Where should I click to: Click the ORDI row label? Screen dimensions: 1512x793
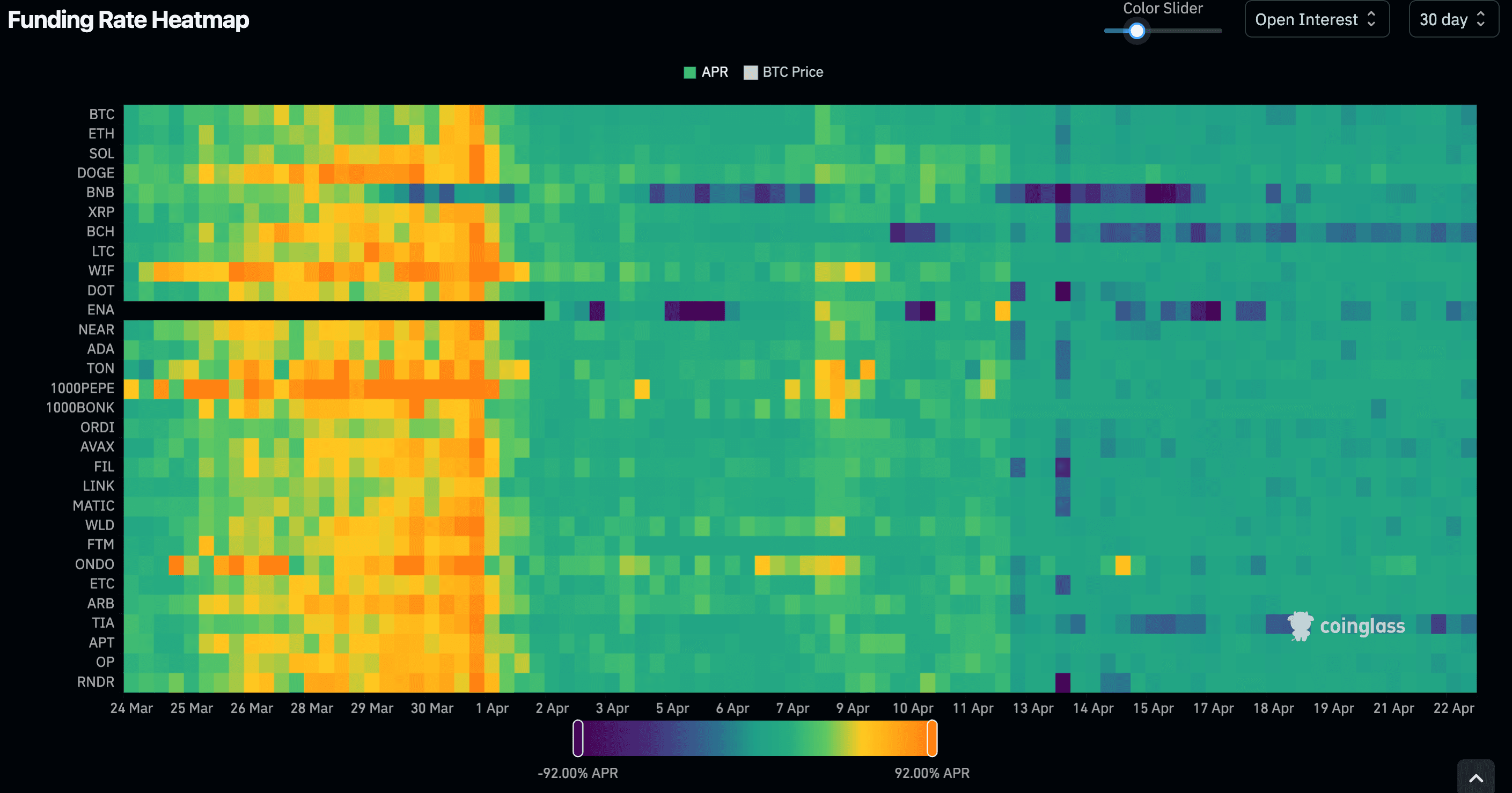98,427
